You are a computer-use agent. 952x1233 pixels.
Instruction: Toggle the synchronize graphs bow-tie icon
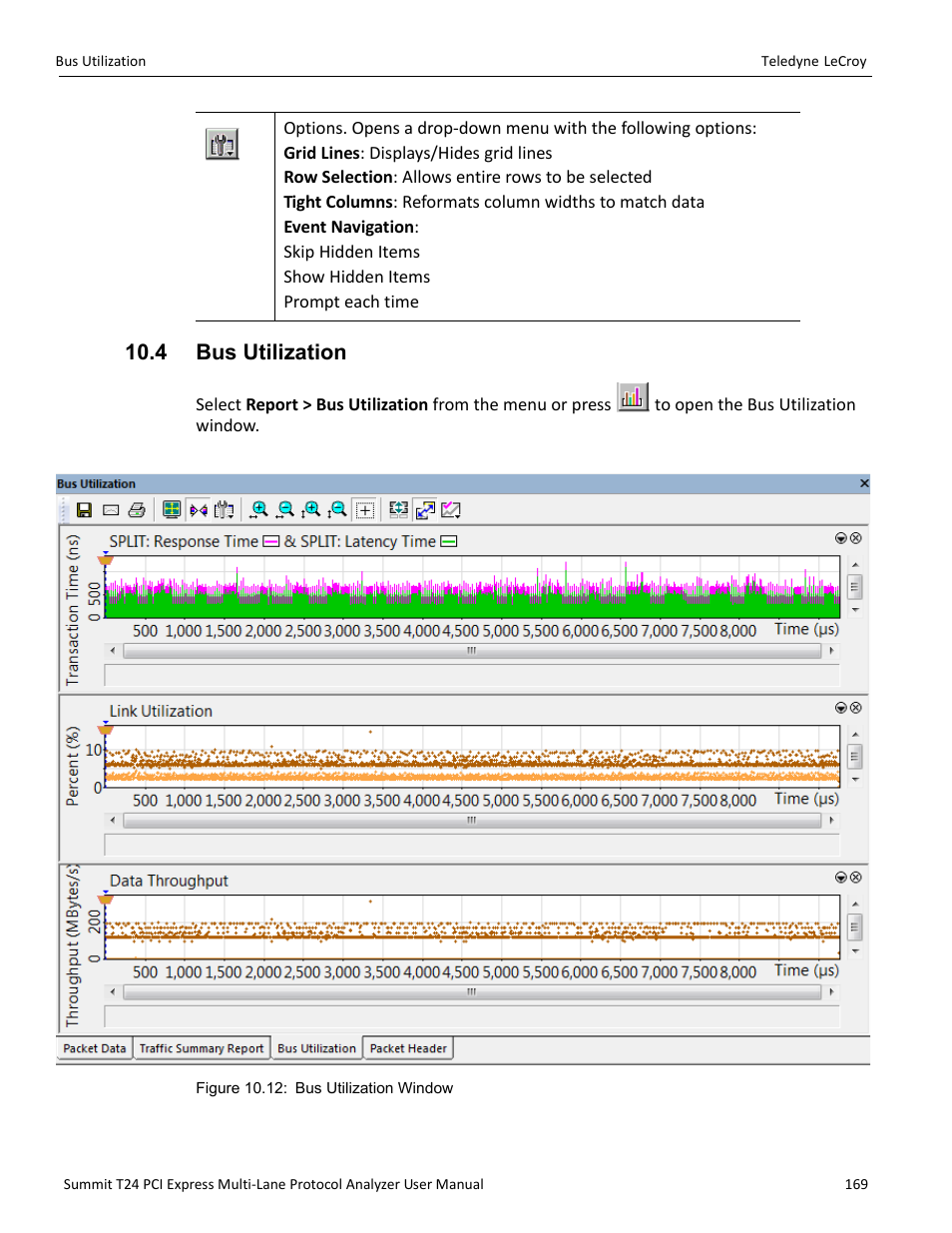[199, 510]
